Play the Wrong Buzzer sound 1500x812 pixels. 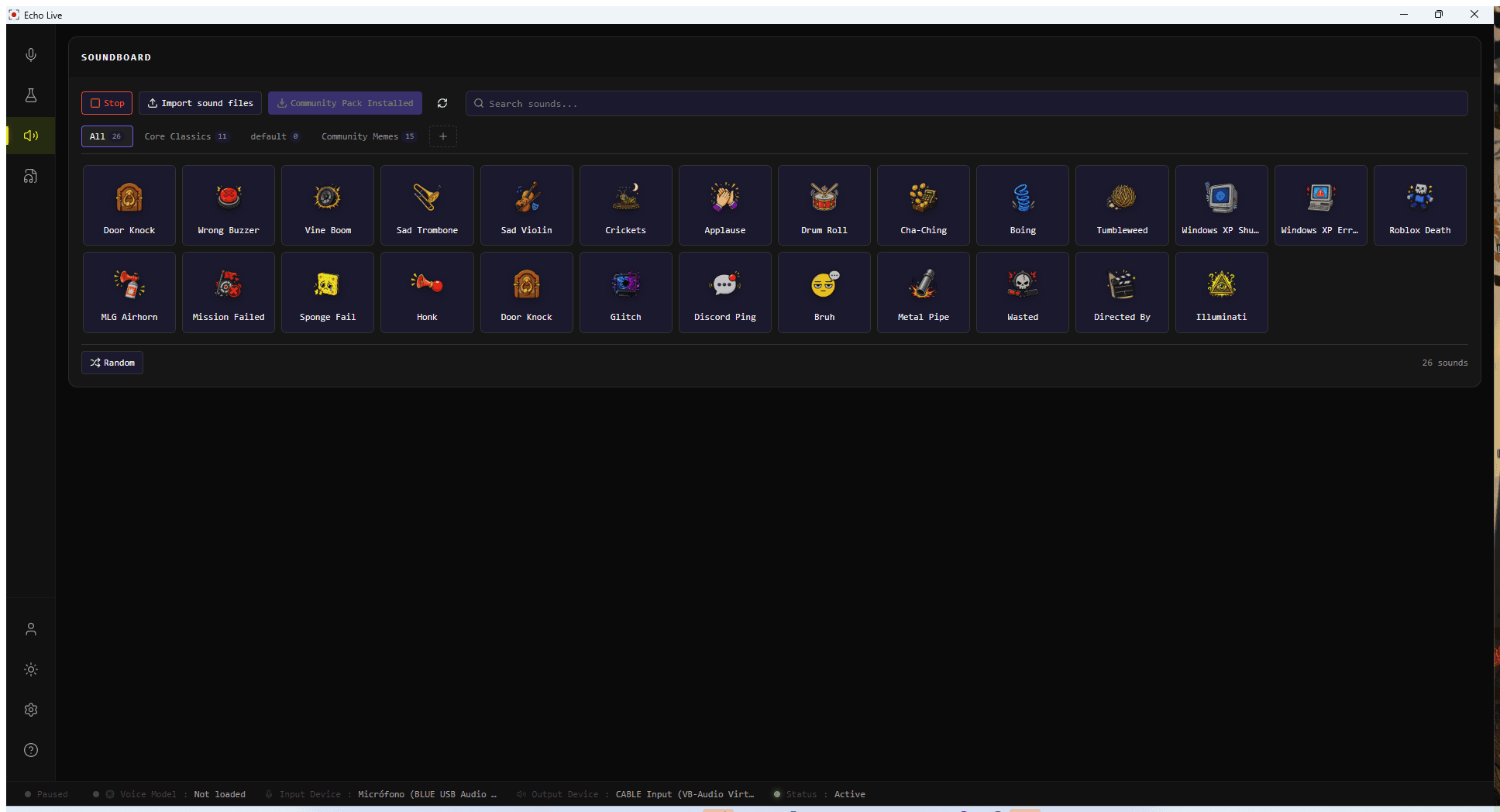coord(229,205)
